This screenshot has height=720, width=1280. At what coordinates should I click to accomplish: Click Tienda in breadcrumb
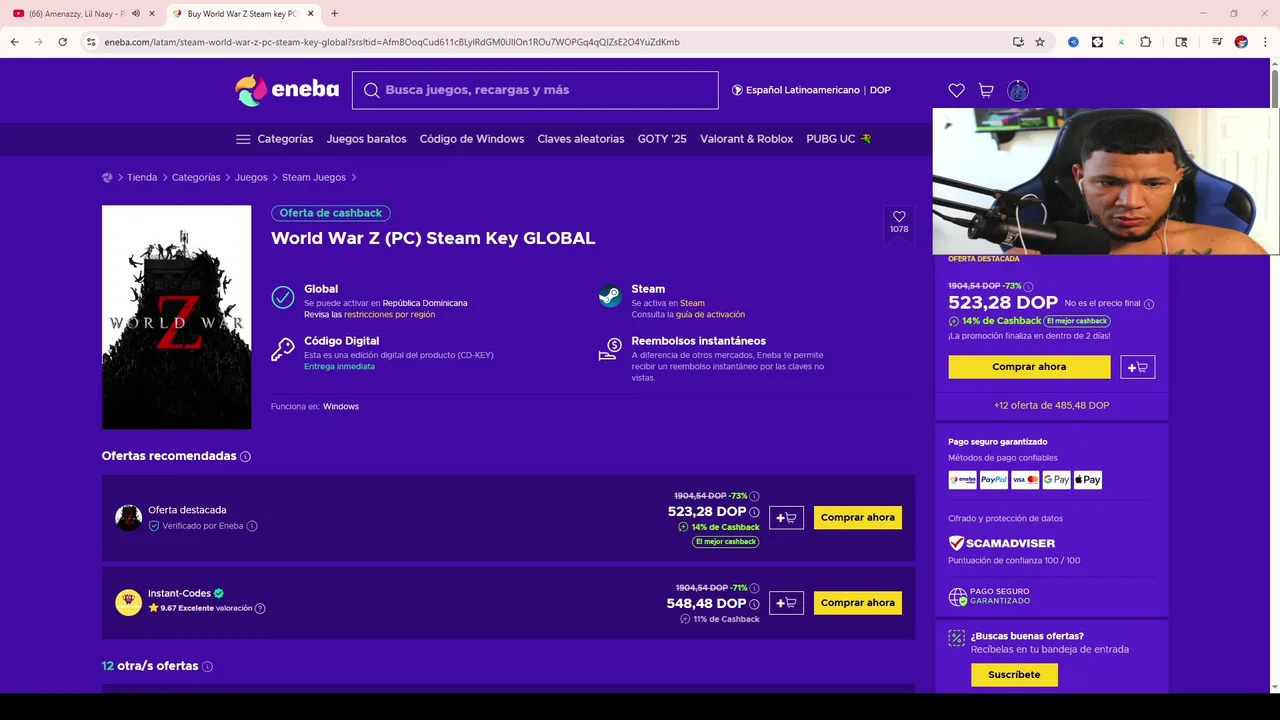point(142,177)
